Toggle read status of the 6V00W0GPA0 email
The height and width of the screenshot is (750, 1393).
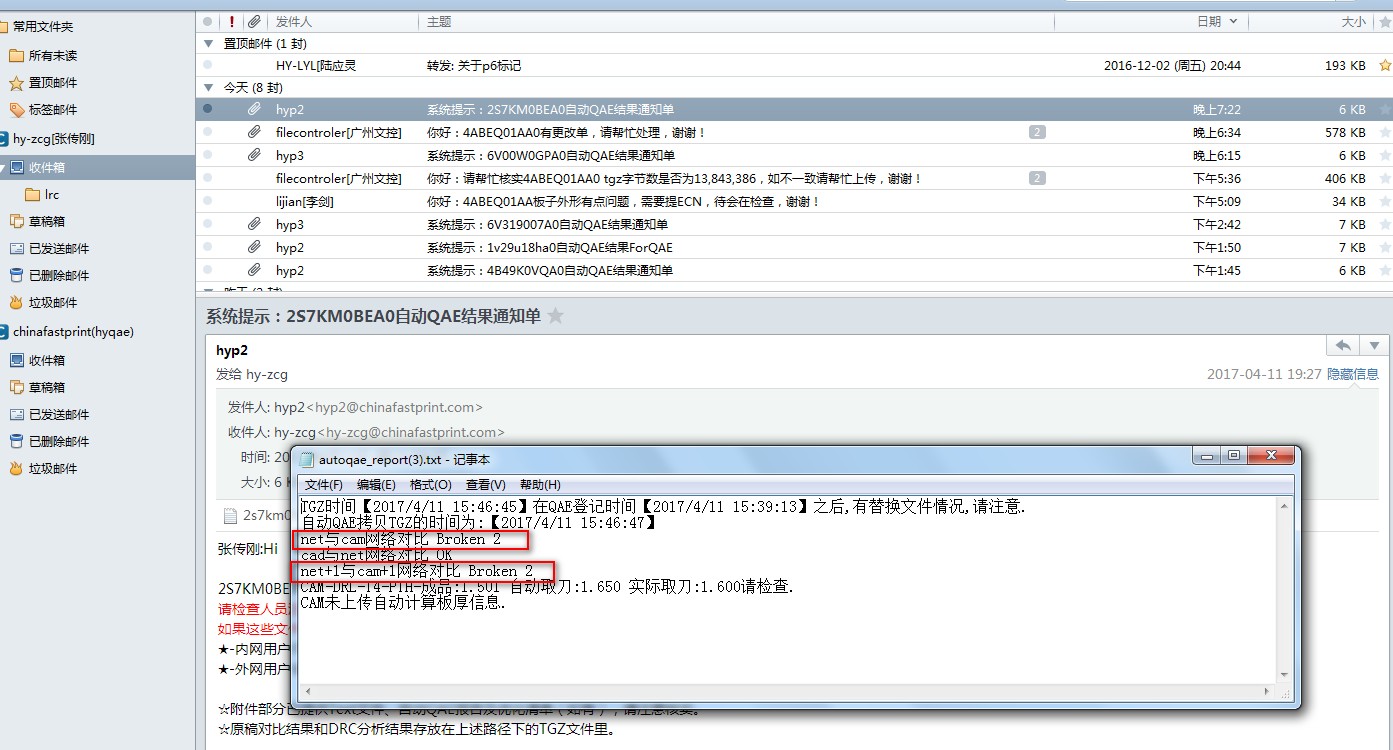click(207, 155)
